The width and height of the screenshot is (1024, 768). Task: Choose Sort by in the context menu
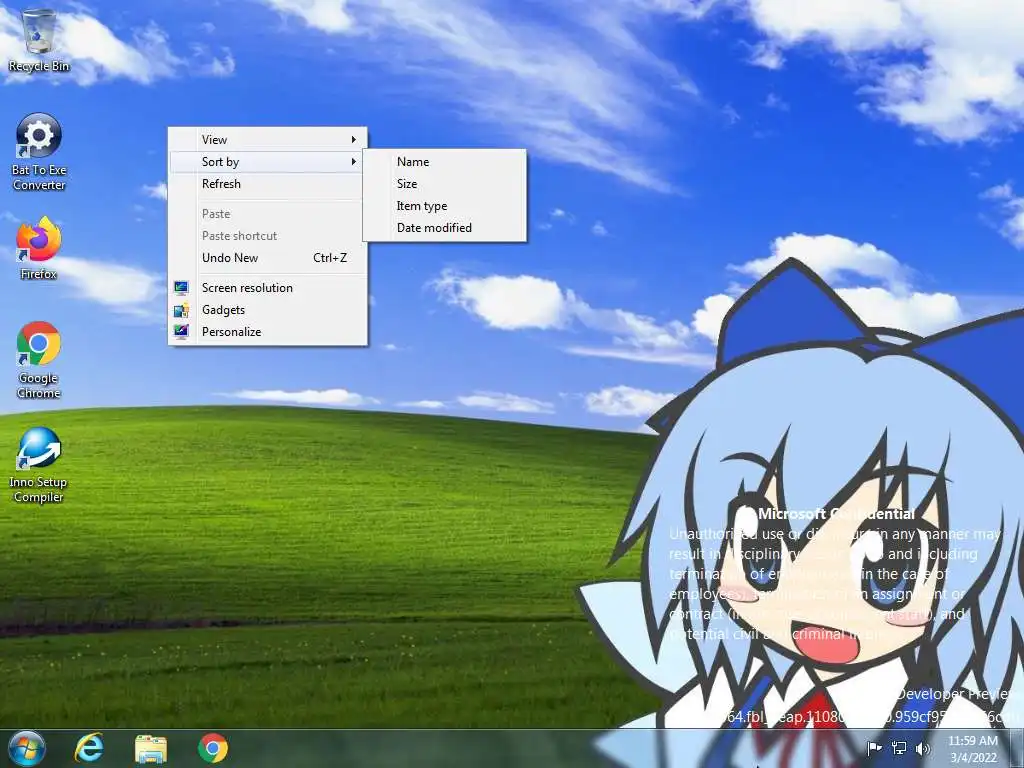267,161
